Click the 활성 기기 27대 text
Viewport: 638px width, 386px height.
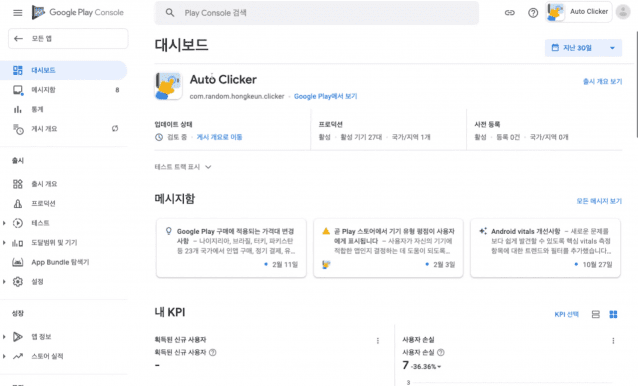[x=361, y=137]
